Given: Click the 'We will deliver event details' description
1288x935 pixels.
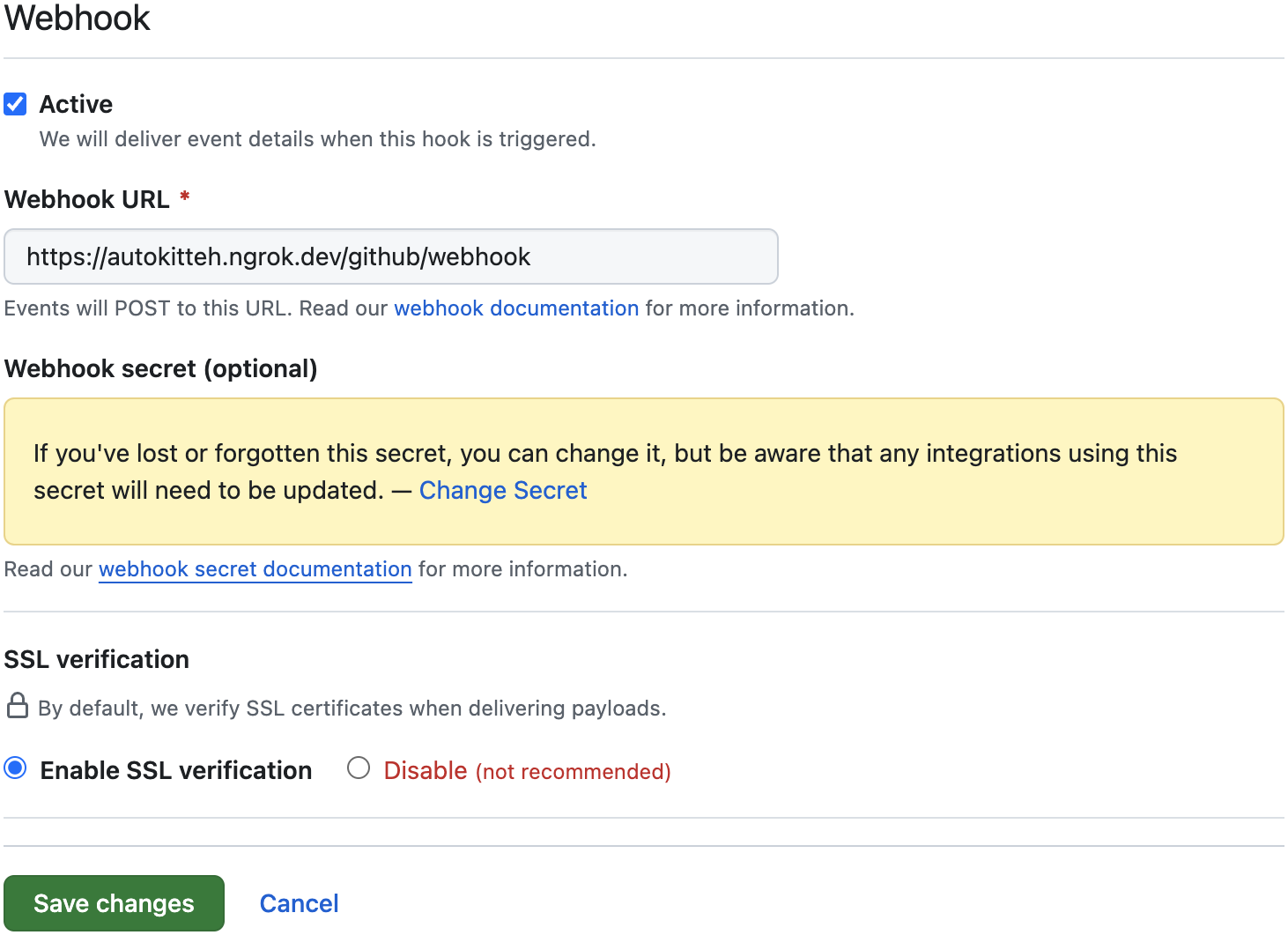Looking at the screenshot, I should 318,139.
